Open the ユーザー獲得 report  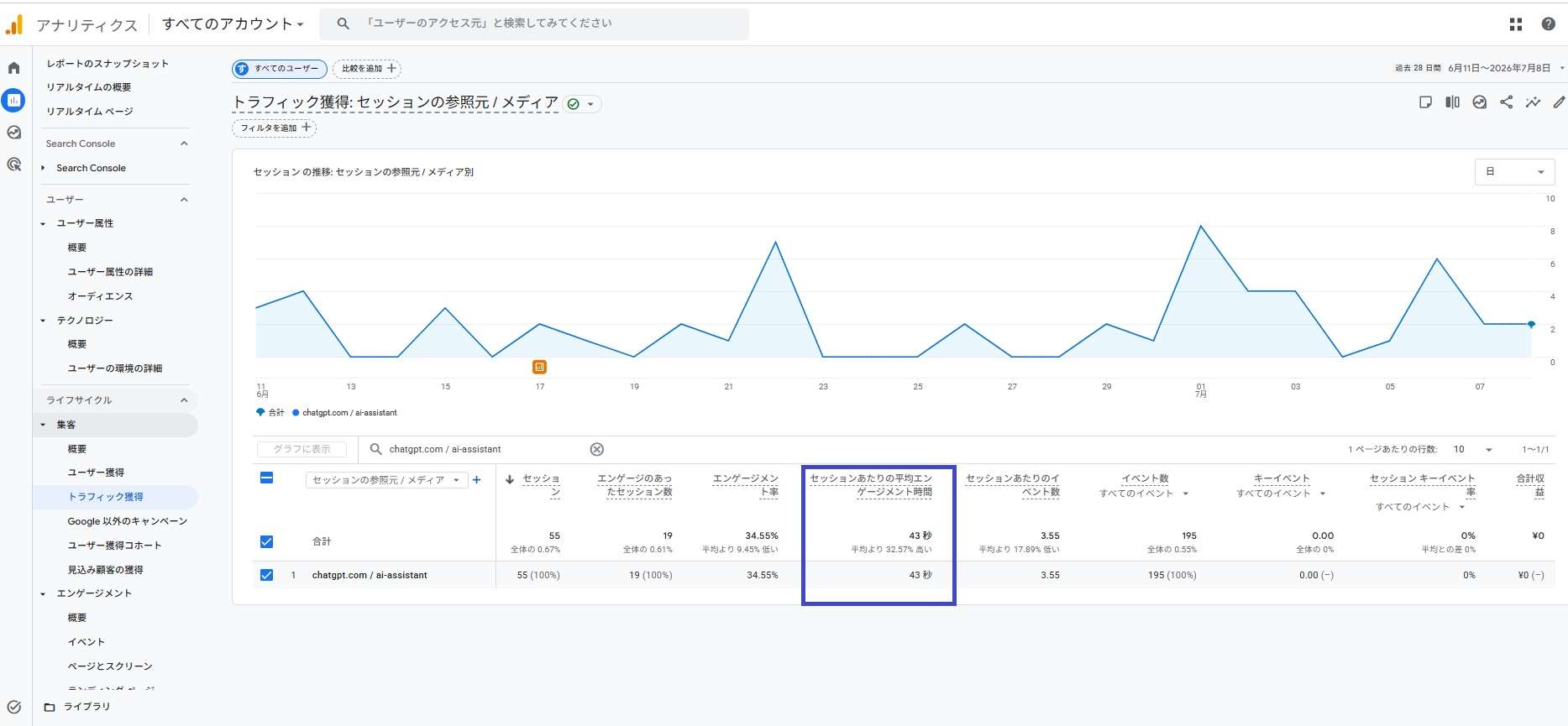point(96,473)
